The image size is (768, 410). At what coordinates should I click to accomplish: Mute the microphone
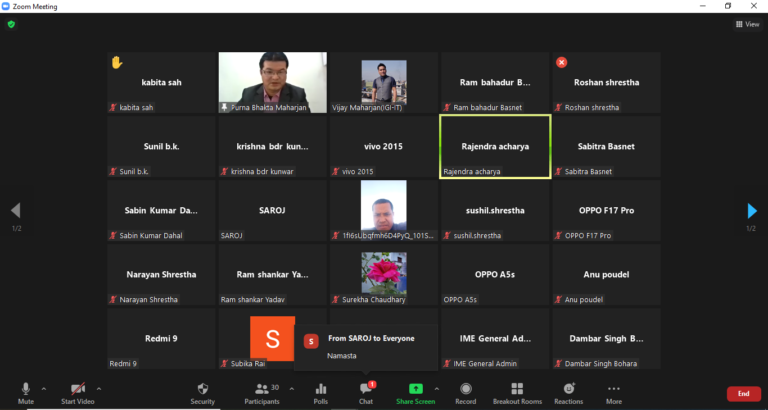coord(26,393)
